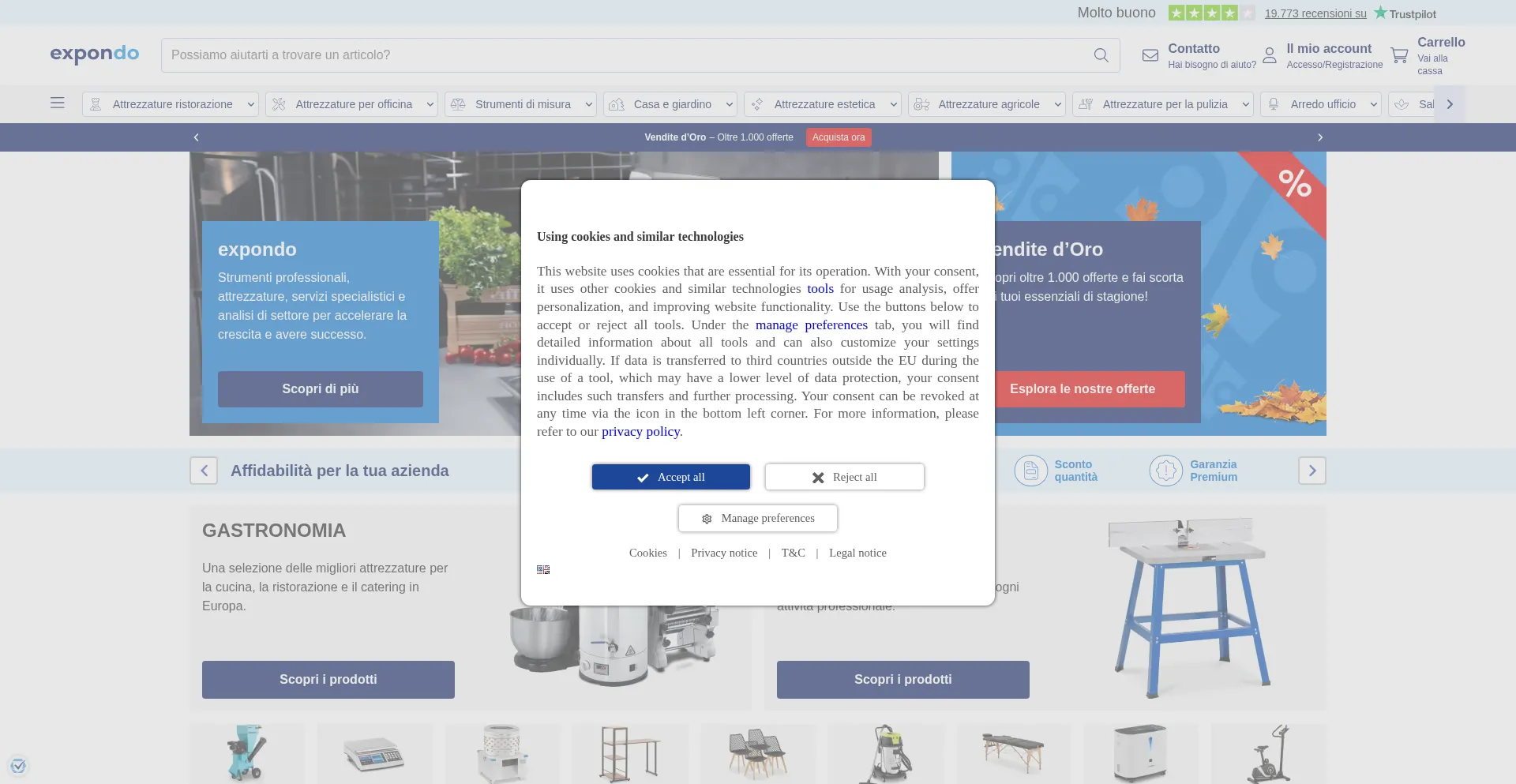Open the garden shredder product thumbnail

[247, 753]
